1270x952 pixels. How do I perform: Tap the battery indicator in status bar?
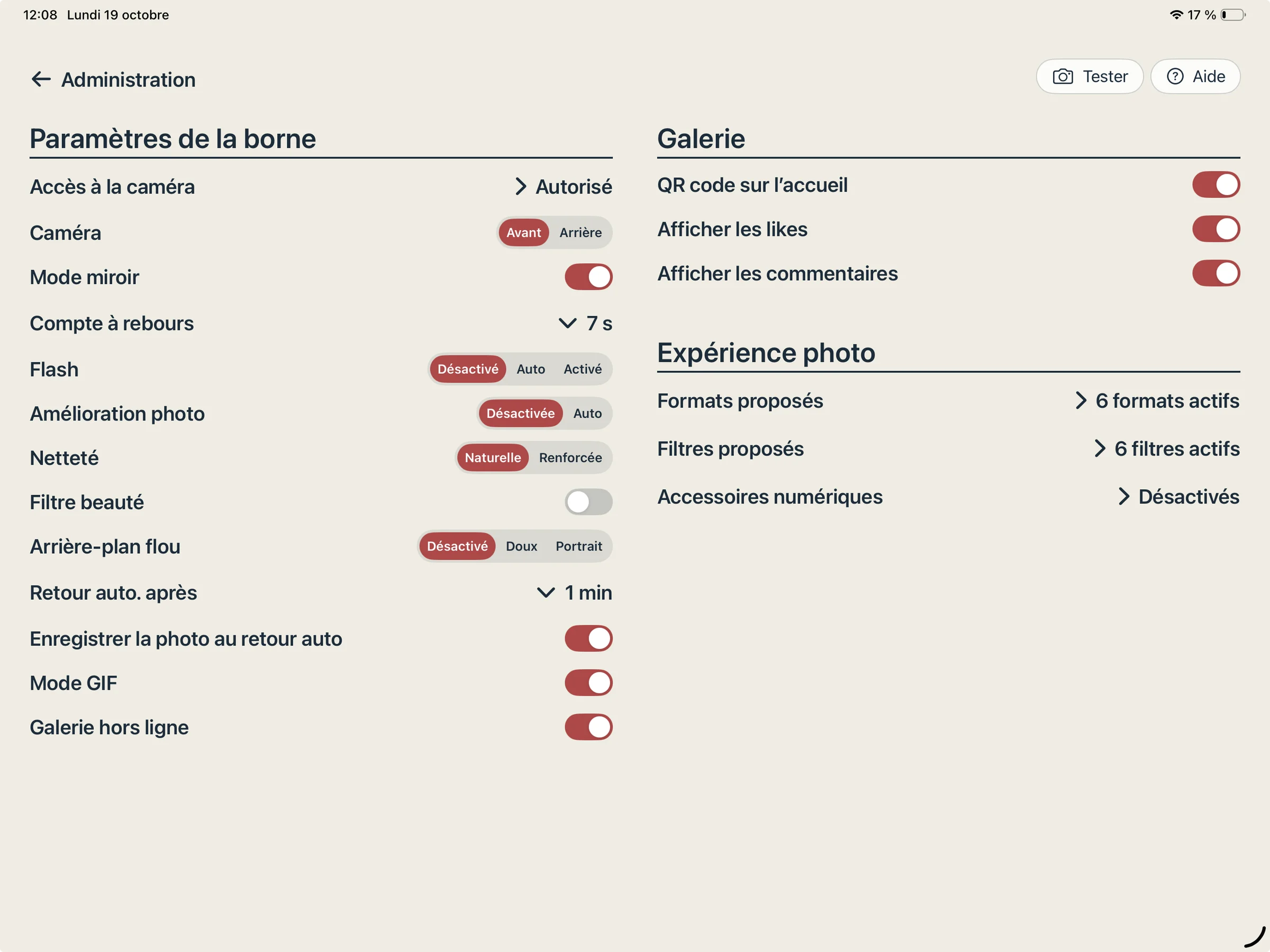pos(1232,15)
